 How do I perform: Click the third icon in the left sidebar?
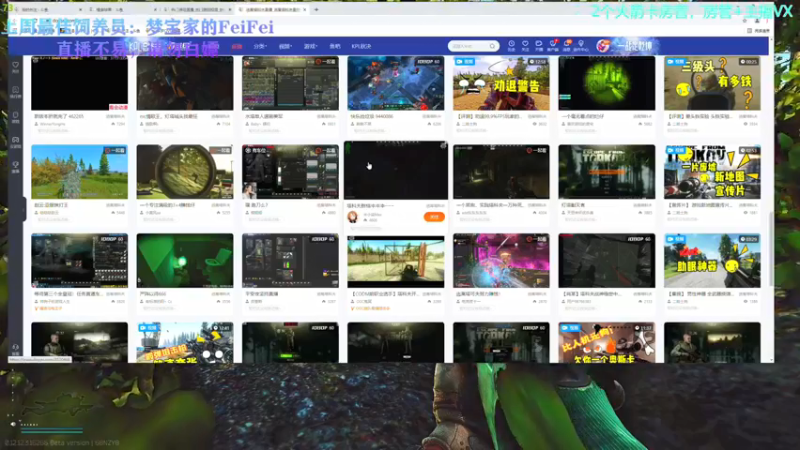tap(16, 117)
